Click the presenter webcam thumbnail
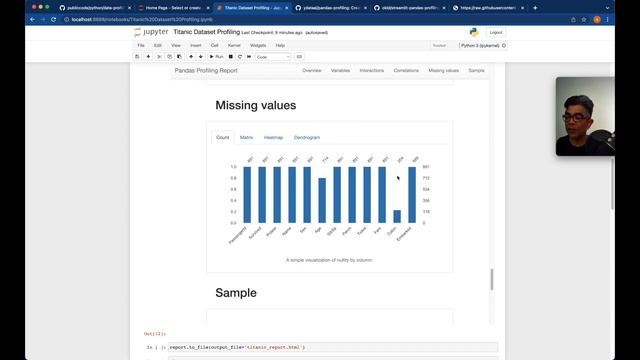The height and width of the screenshot is (360, 640). [x=585, y=116]
